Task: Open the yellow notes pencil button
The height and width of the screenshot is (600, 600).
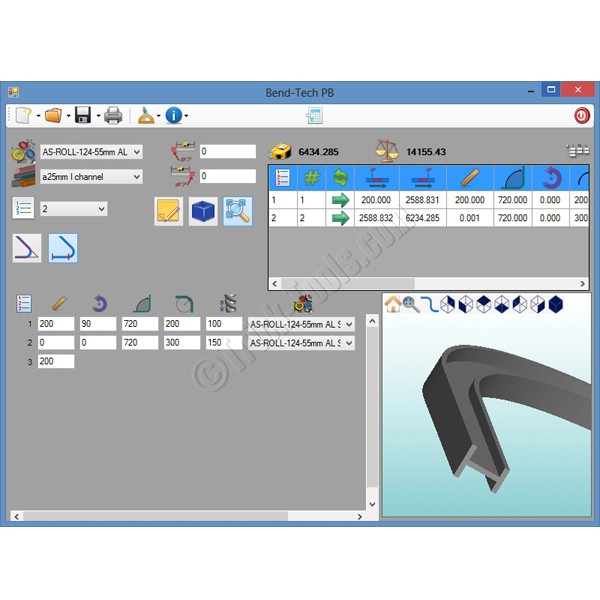Action: pos(169,211)
